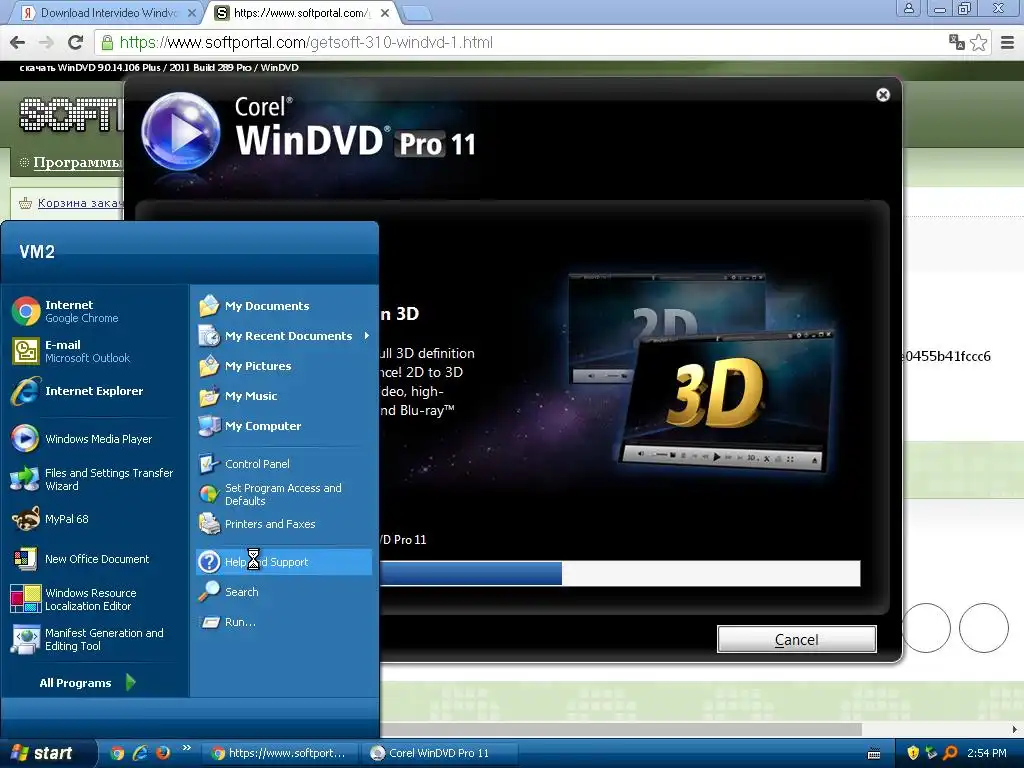
Task: Open Search from Start menu
Action: 283,592
